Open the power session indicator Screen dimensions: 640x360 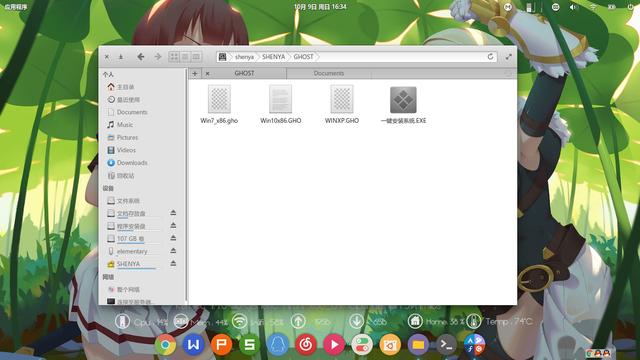(x=631, y=7)
